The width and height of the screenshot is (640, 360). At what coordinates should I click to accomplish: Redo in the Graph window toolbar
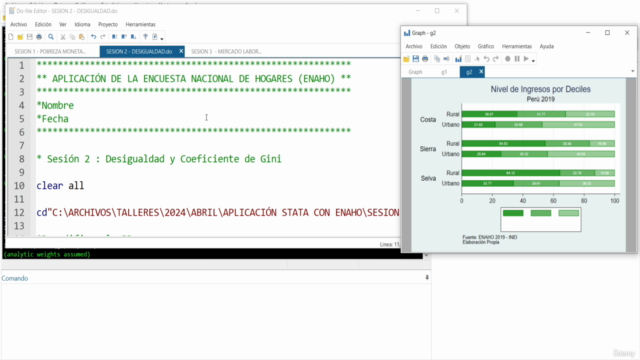tap(496, 59)
